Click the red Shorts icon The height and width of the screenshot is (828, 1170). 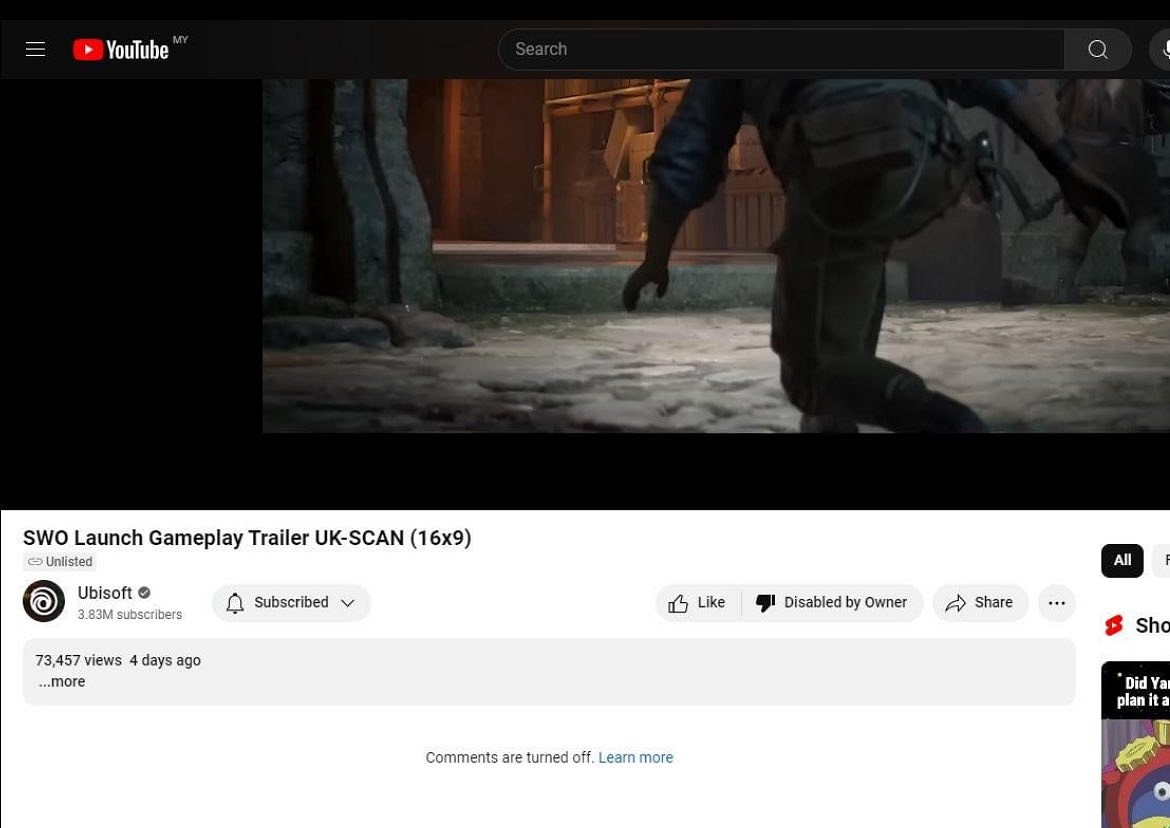(1114, 626)
